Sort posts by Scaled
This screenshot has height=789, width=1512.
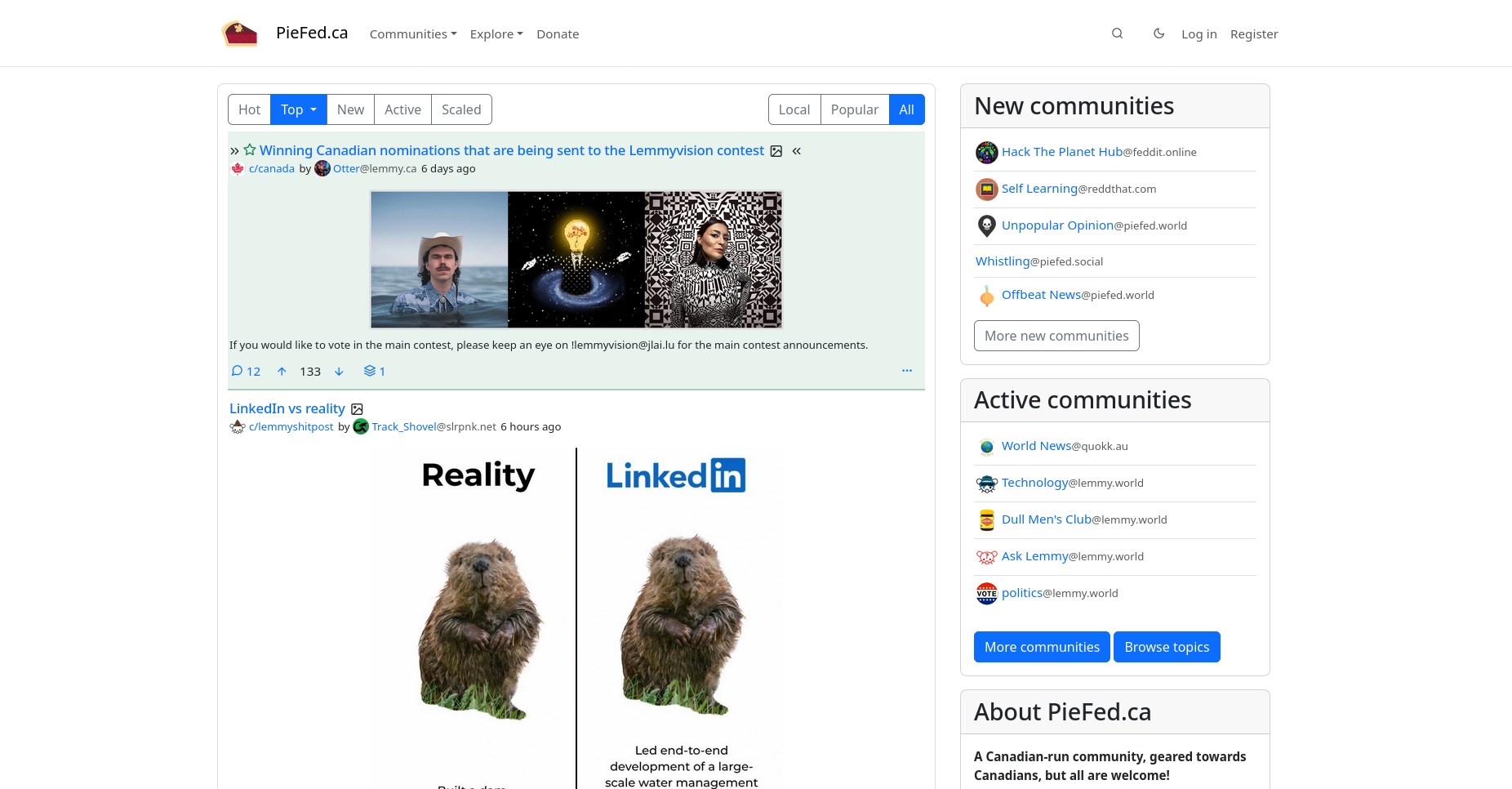point(461,109)
